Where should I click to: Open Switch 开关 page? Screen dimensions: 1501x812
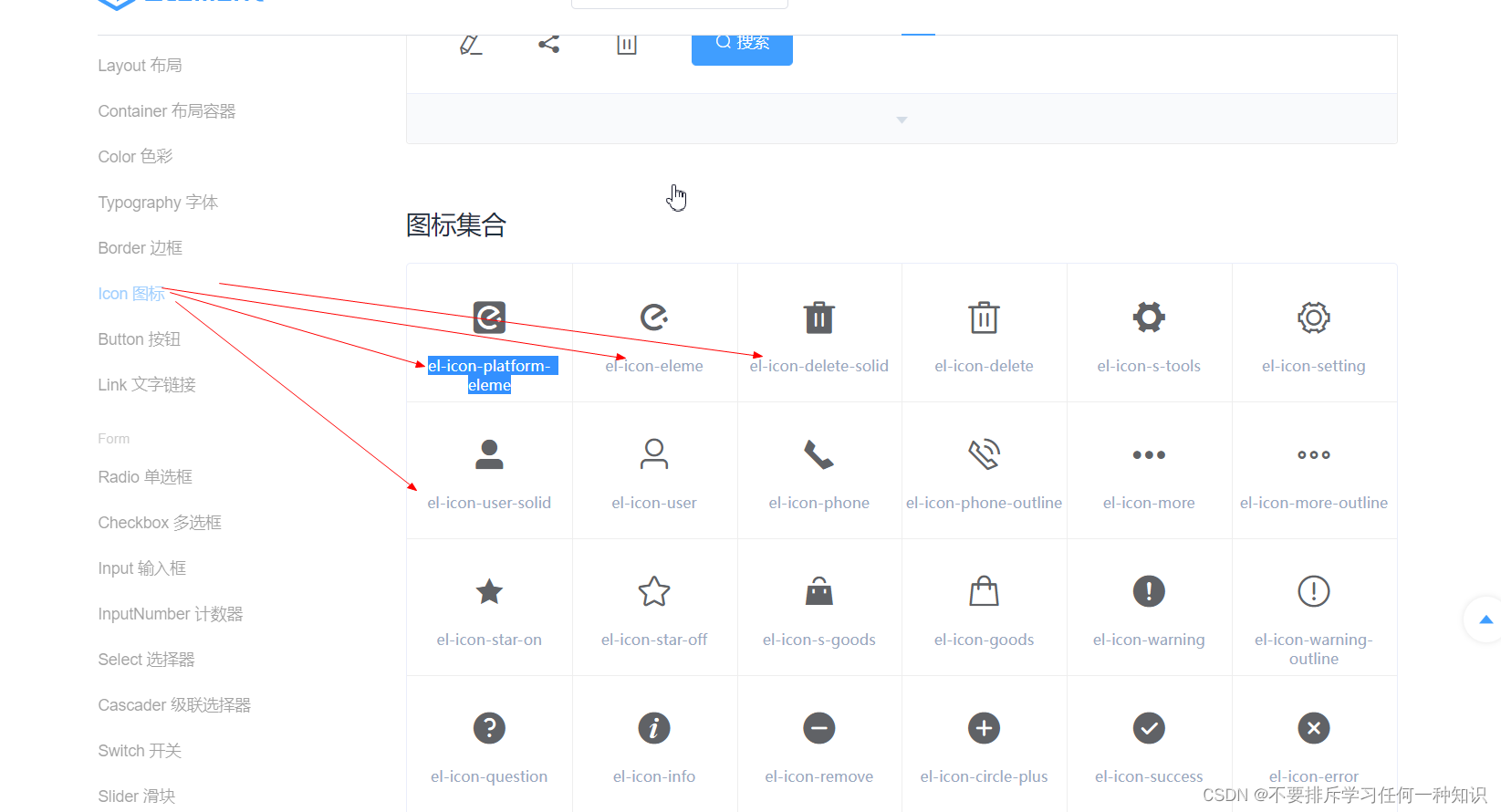pos(140,751)
